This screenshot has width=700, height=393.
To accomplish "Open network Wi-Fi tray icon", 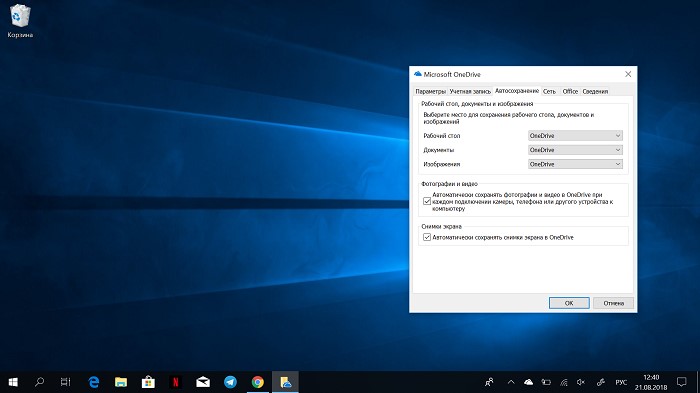I will [x=564, y=382].
